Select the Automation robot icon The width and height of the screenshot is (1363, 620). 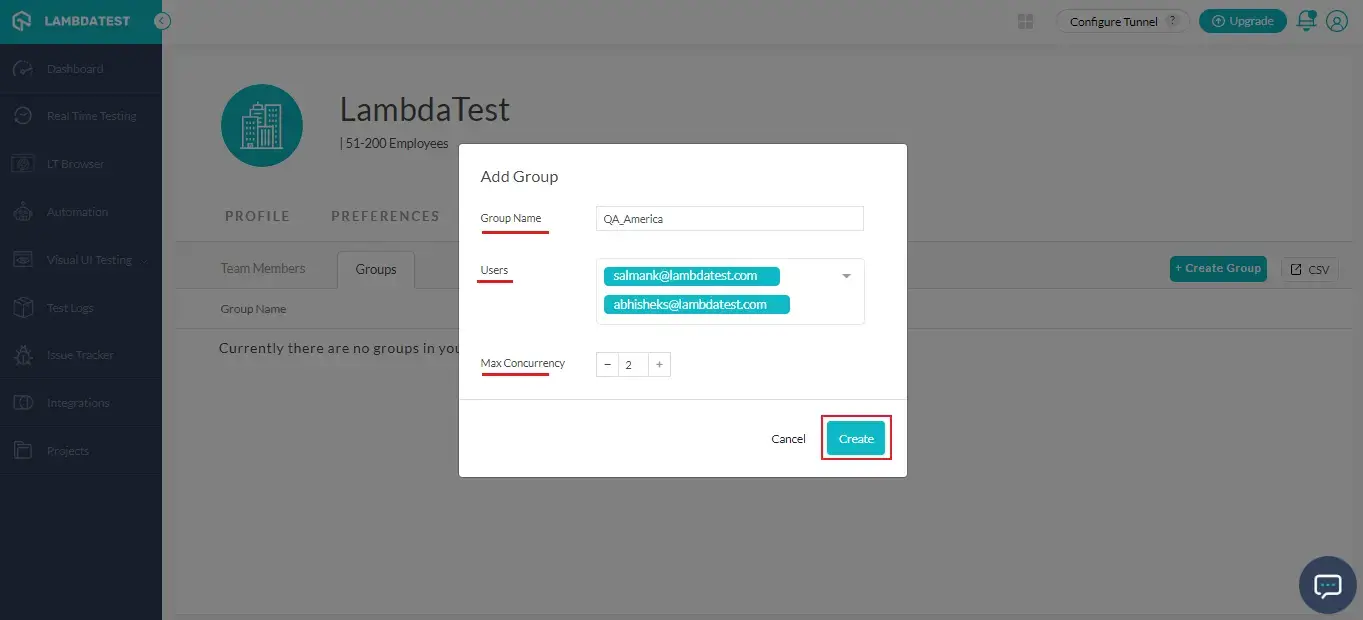[x=23, y=212]
